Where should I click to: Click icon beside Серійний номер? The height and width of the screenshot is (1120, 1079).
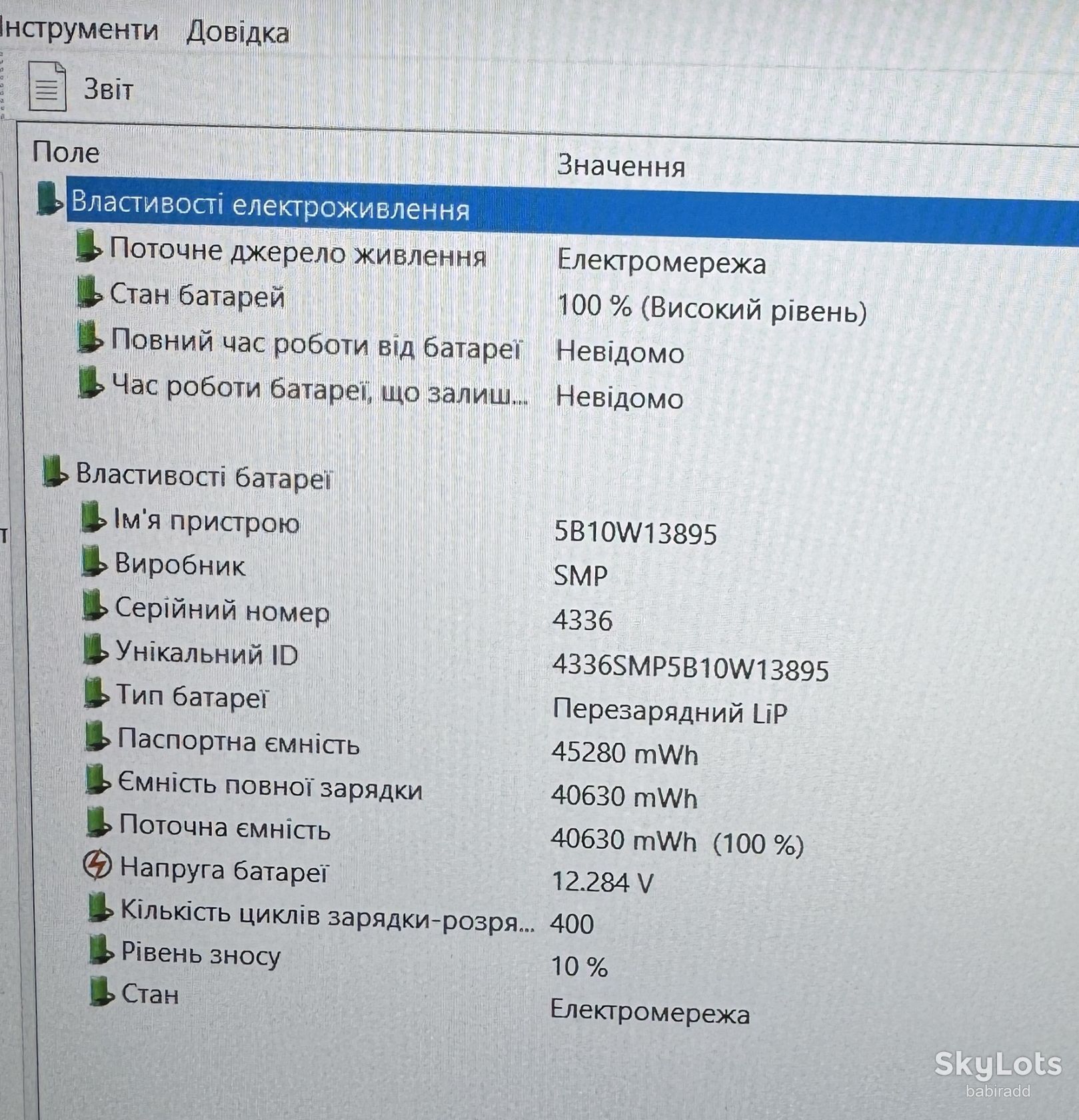tap(95, 605)
